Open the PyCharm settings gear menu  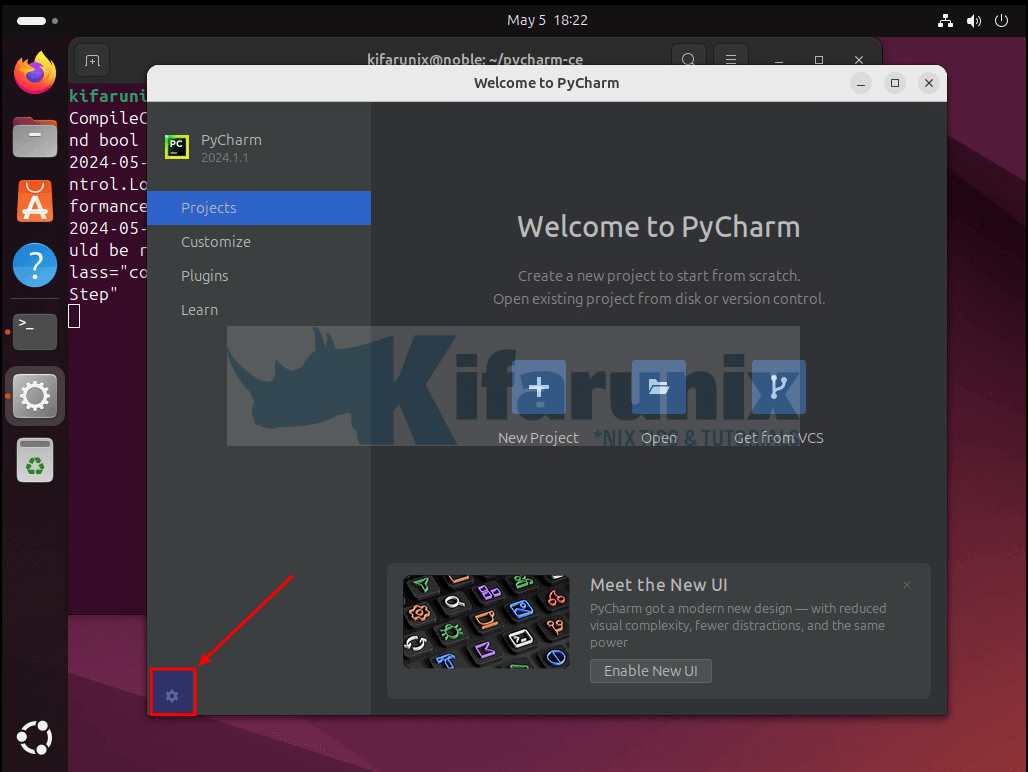coord(172,693)
